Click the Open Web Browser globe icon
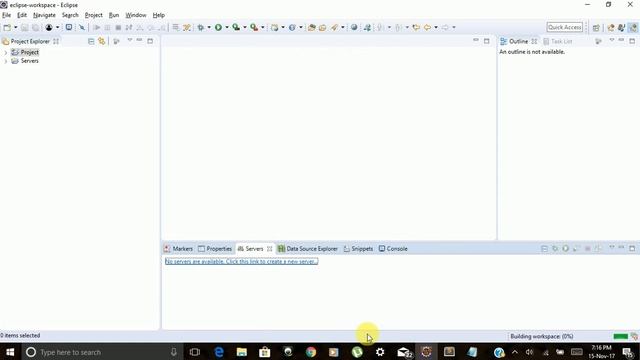Viewport: 640px width, 360px height. click(x=354, y=27)
